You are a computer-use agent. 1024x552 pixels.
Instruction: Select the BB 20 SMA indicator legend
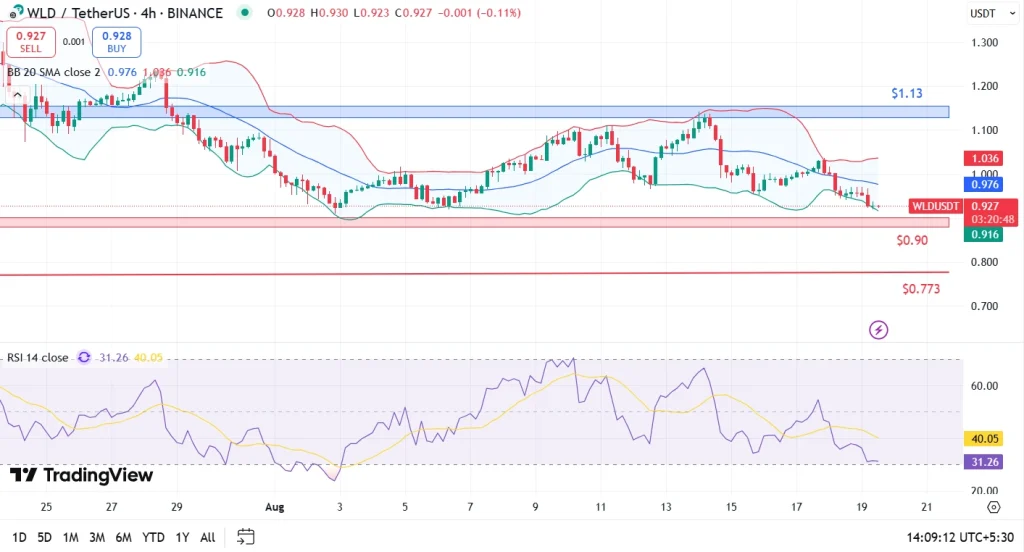[x=49, y=72]
